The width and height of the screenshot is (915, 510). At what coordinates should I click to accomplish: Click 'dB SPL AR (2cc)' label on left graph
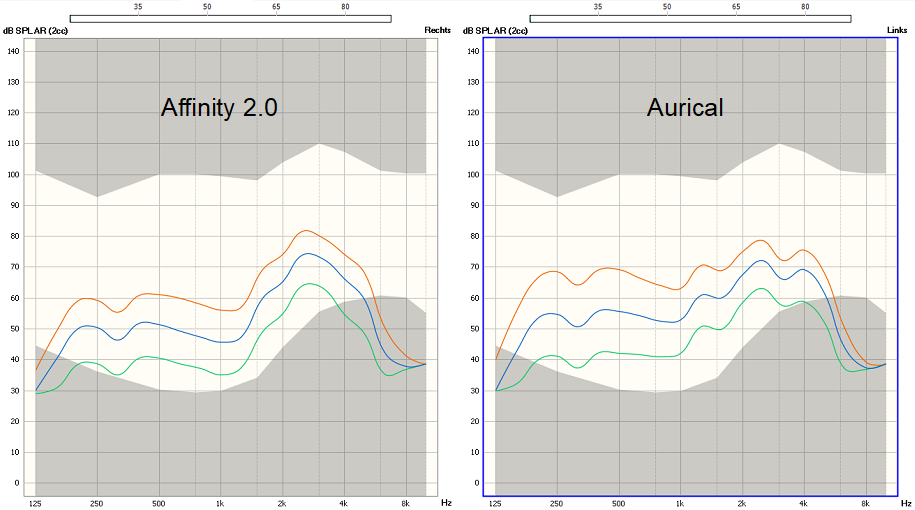click(x=35, y=31)
